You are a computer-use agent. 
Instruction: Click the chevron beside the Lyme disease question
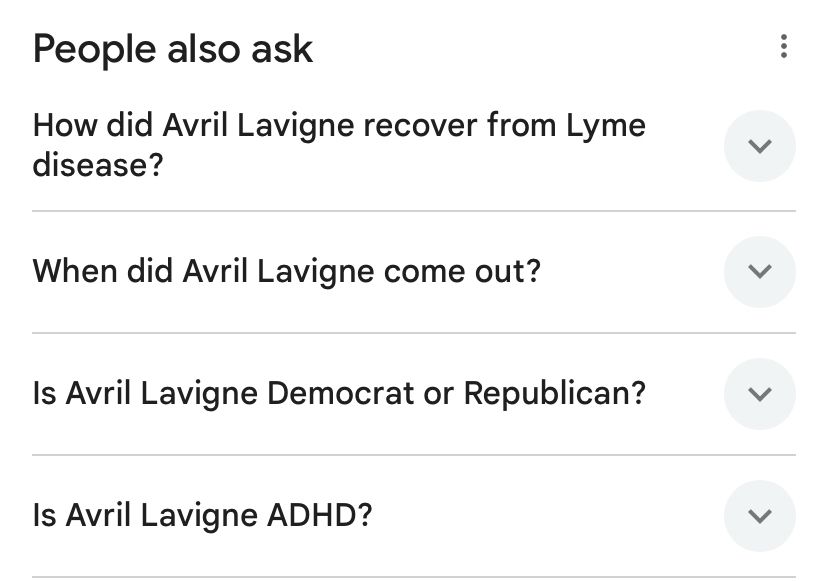(x=760, y=146)
